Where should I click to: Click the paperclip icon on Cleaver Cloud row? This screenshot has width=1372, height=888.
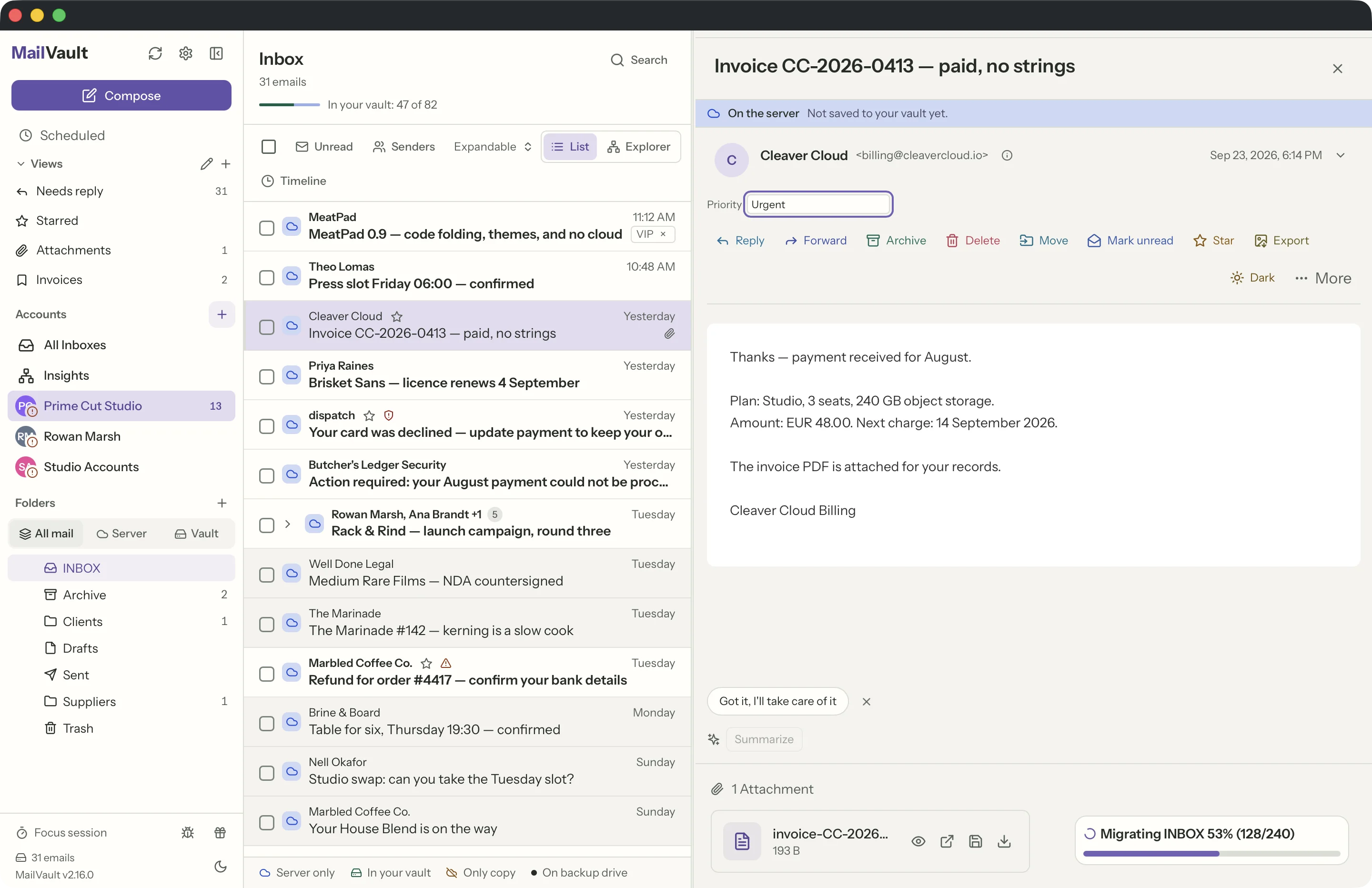(669, 334)
